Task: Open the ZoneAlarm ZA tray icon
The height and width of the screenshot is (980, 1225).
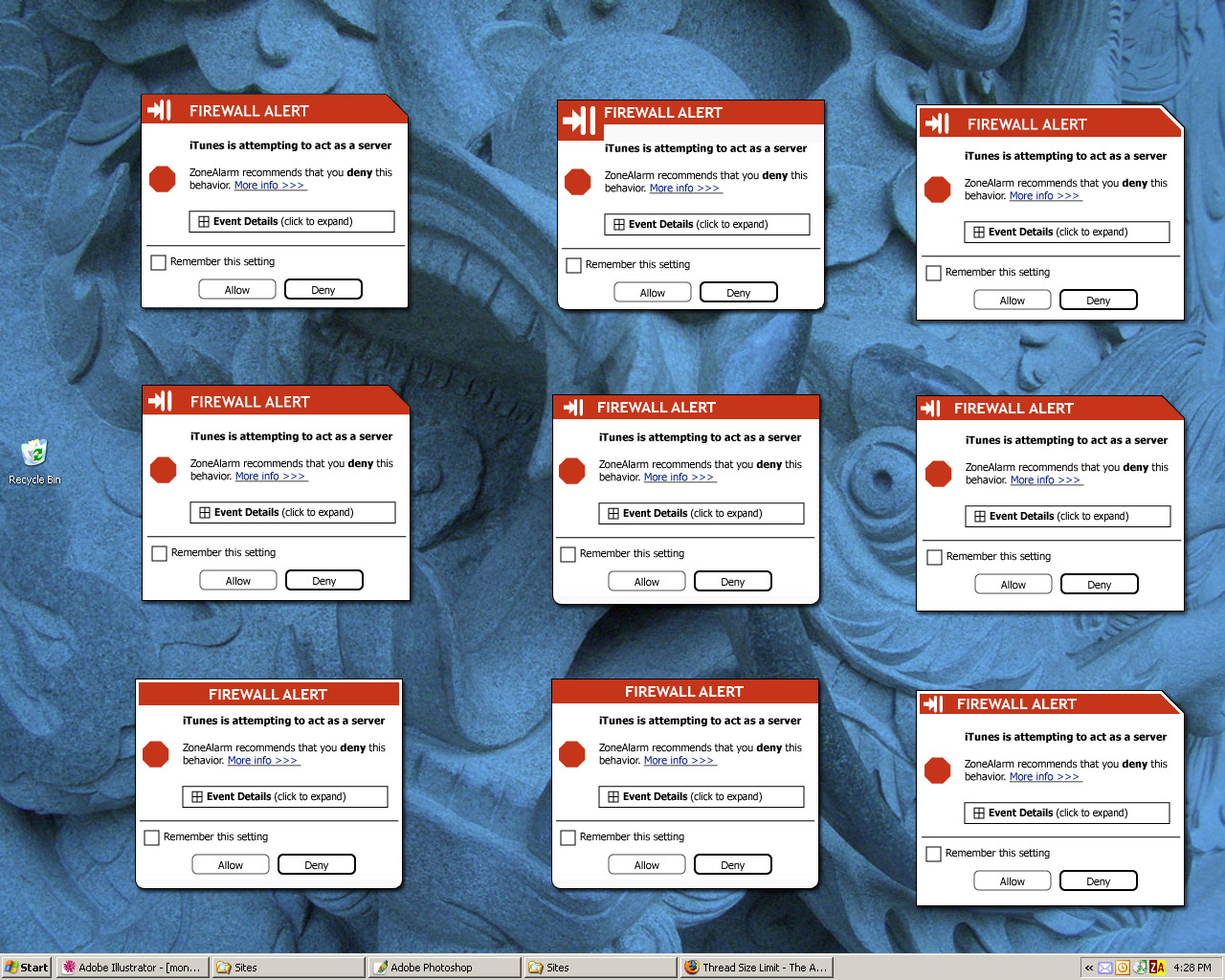Action: pos(1157,968)
